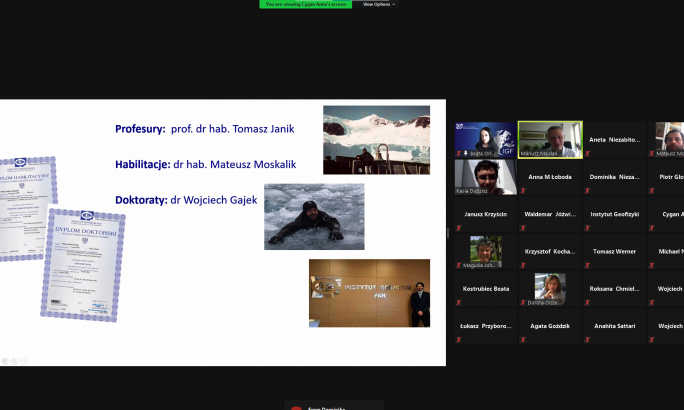This screenshot has height=410, width=684.
Task: Select Mariusz Majdan's highlighted speaker video
Action: point(550,140)
